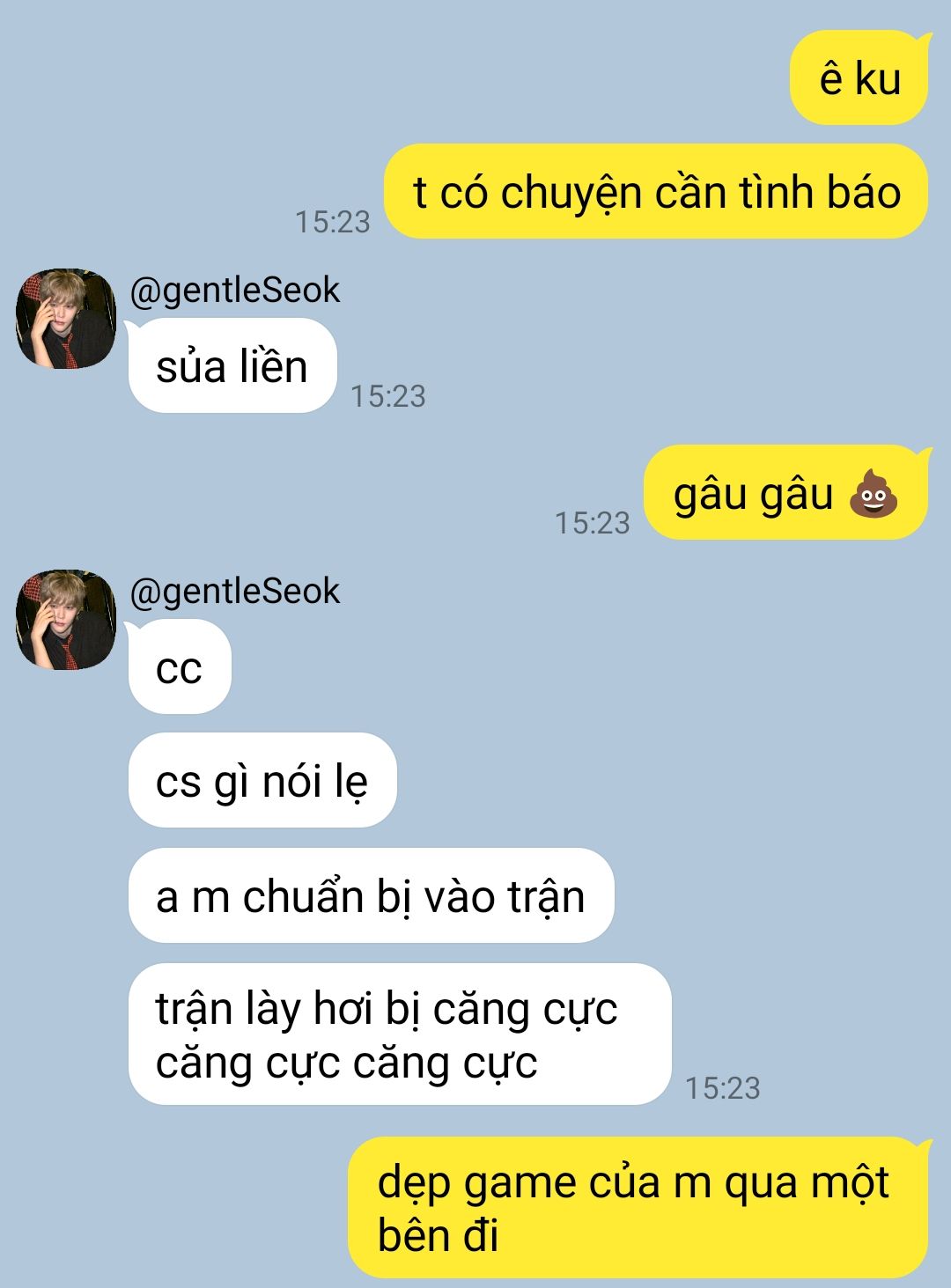Viewport: 951px width, 1288px height.
Task: Click the word 'game' in the last message
Action: pyautogui.click(x=520, y=1184)
